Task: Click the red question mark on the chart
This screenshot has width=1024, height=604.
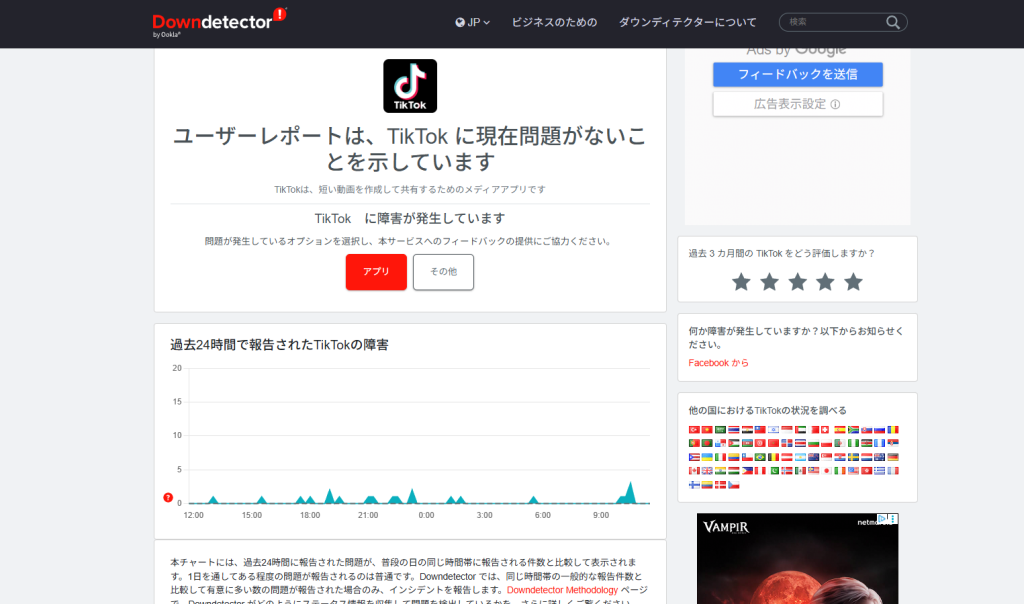Action: click(x=168, y=498)
